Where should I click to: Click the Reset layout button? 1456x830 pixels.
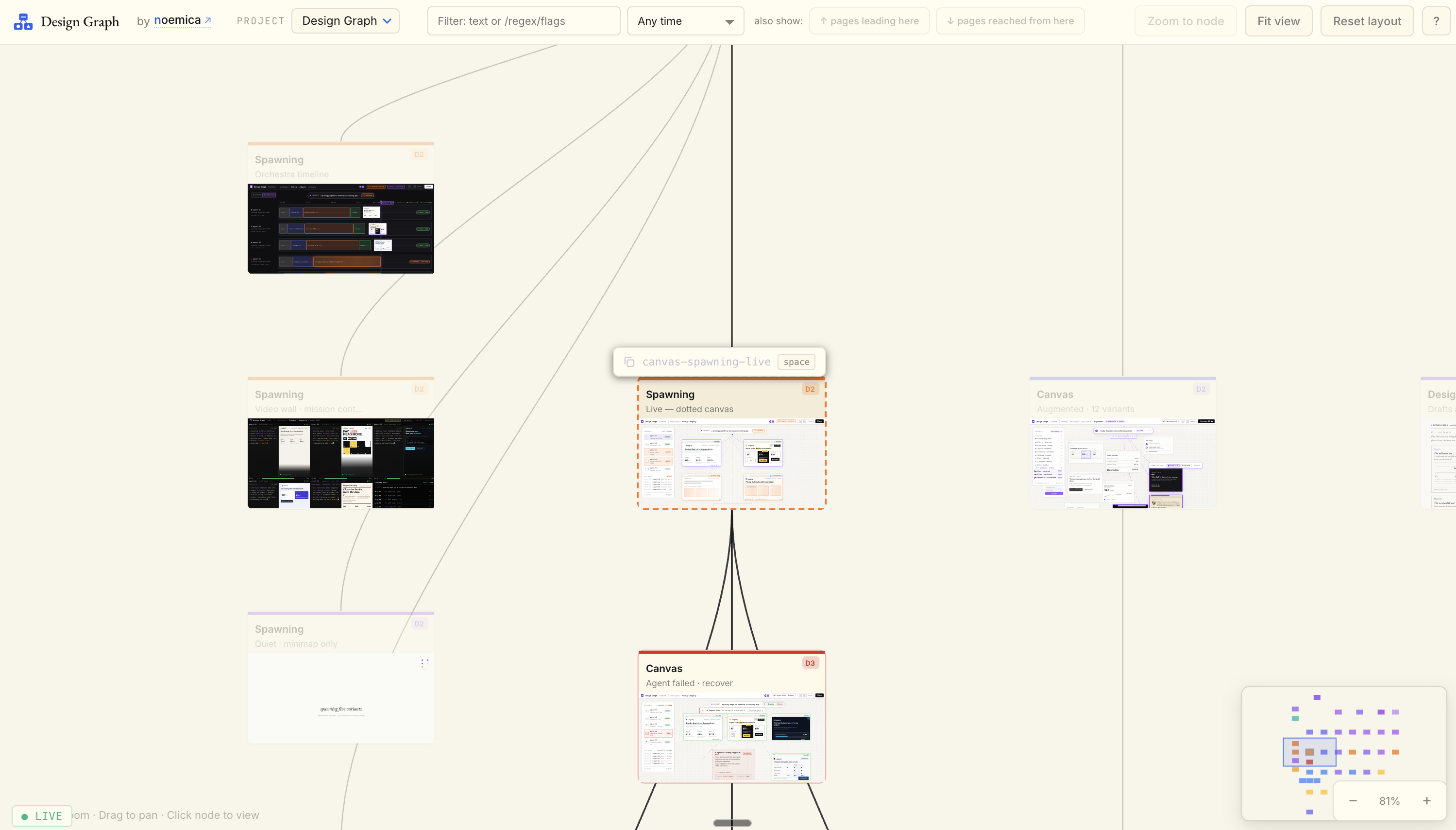[x=1367, y=20]
